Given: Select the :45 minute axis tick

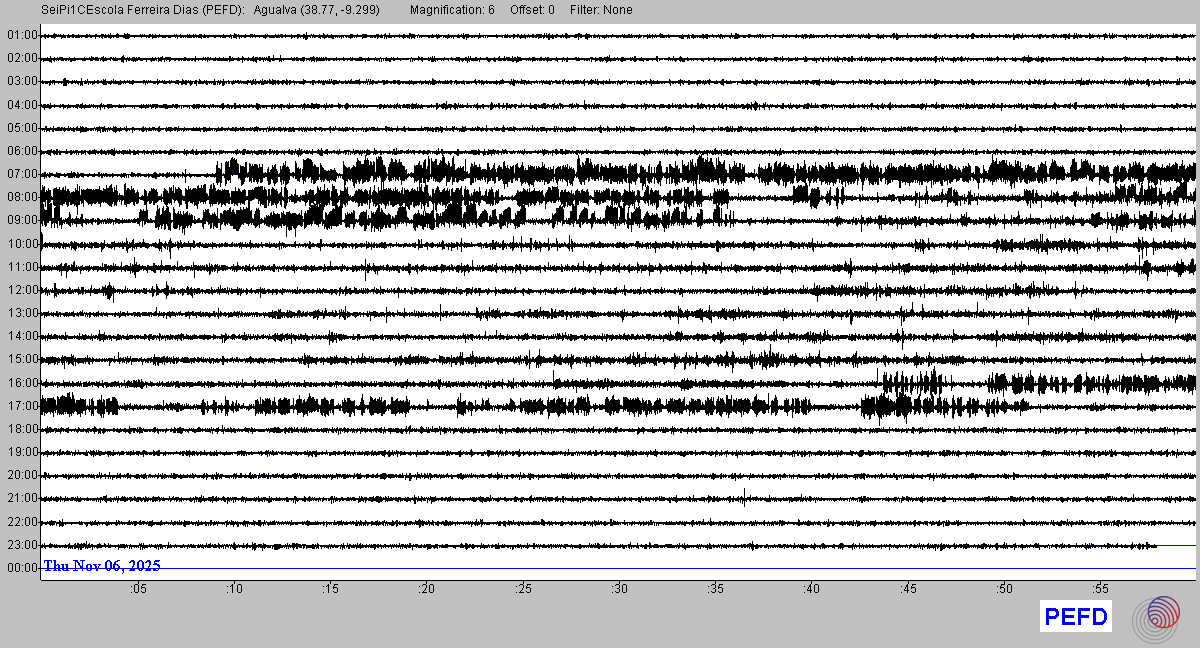Looking at the screenshot, I should [x=908, y=589].
